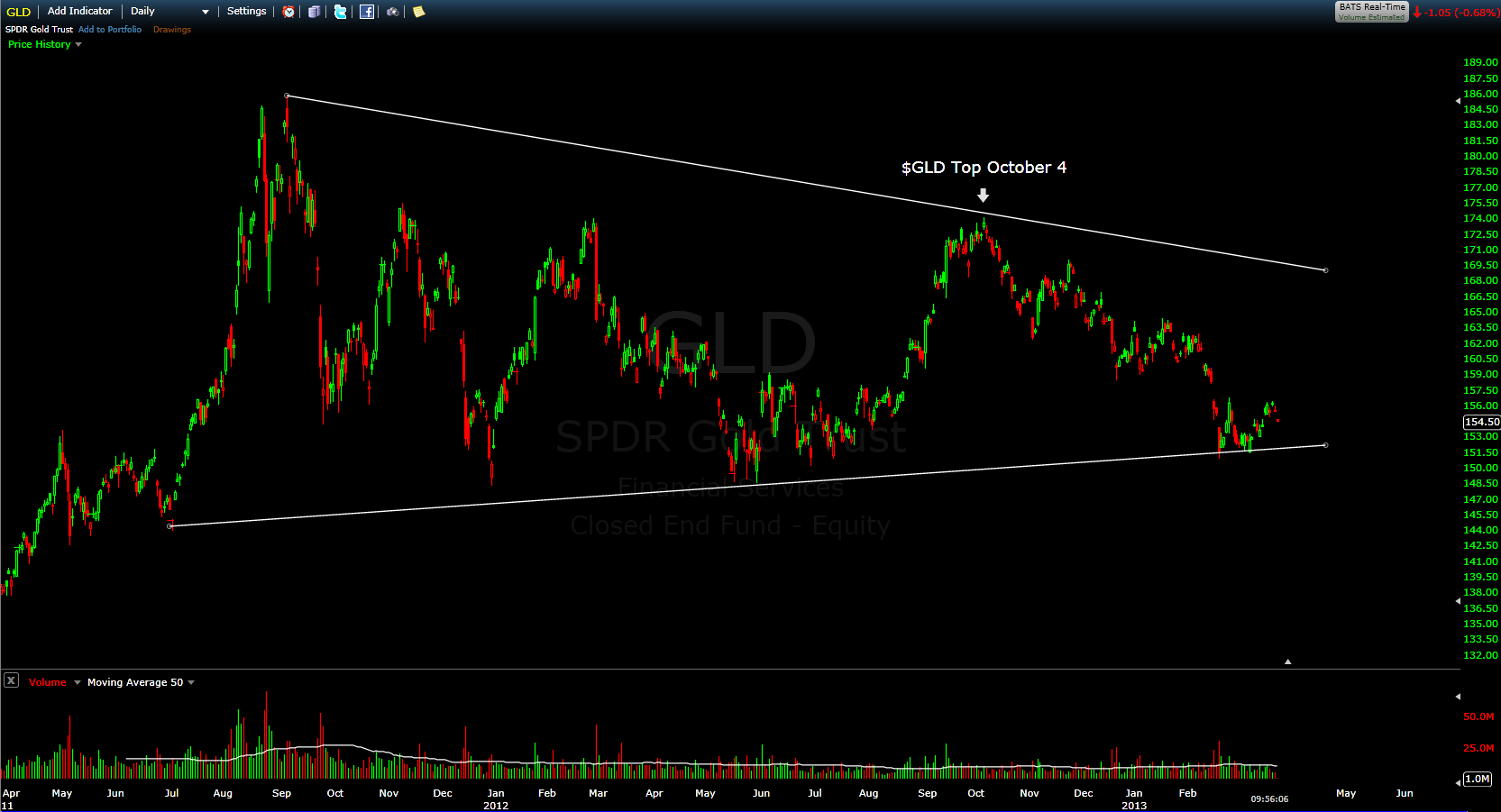Click the $GLD Top October 4 annotation
The width and height of the screenshot is (1501, 812).
pyautogui.click(x=984, y=168)
